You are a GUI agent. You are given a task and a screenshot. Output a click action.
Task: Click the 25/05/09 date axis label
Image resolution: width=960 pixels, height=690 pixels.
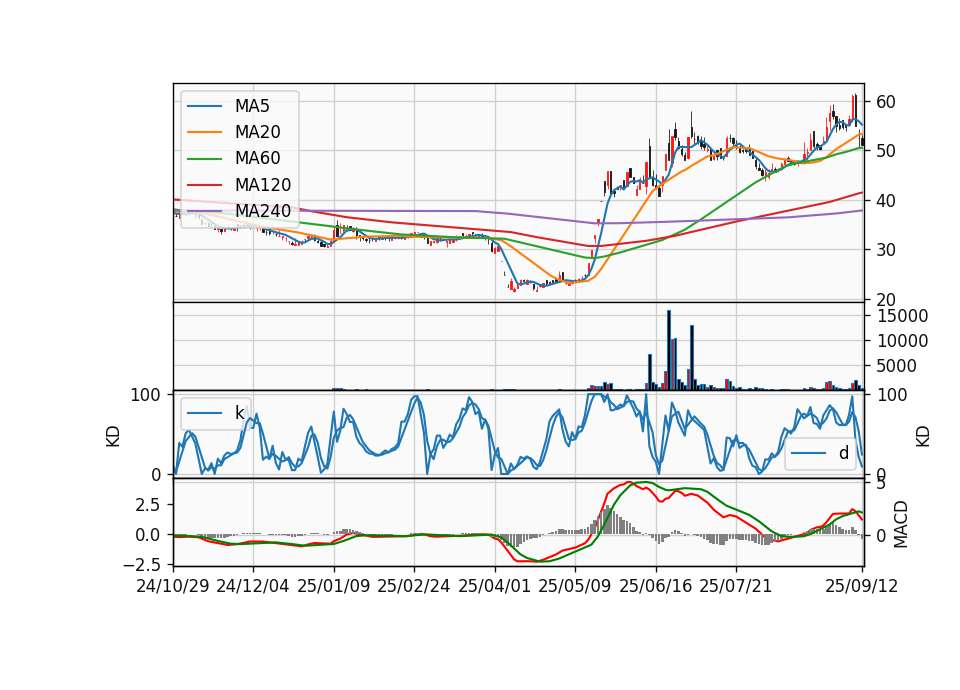pyautogui.click(x=575, y=586)
